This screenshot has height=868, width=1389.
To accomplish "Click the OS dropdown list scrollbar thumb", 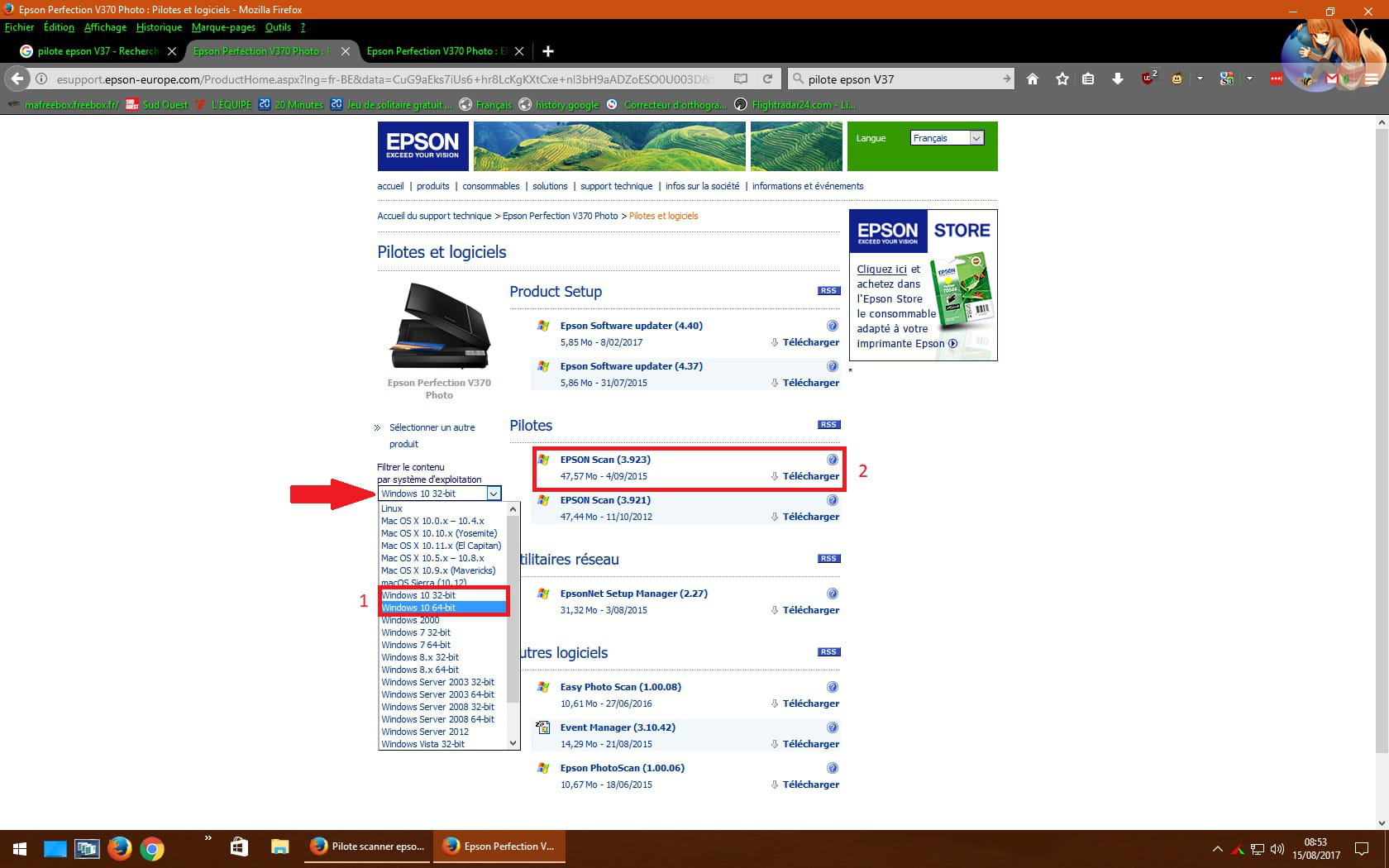I will point(513,609).
